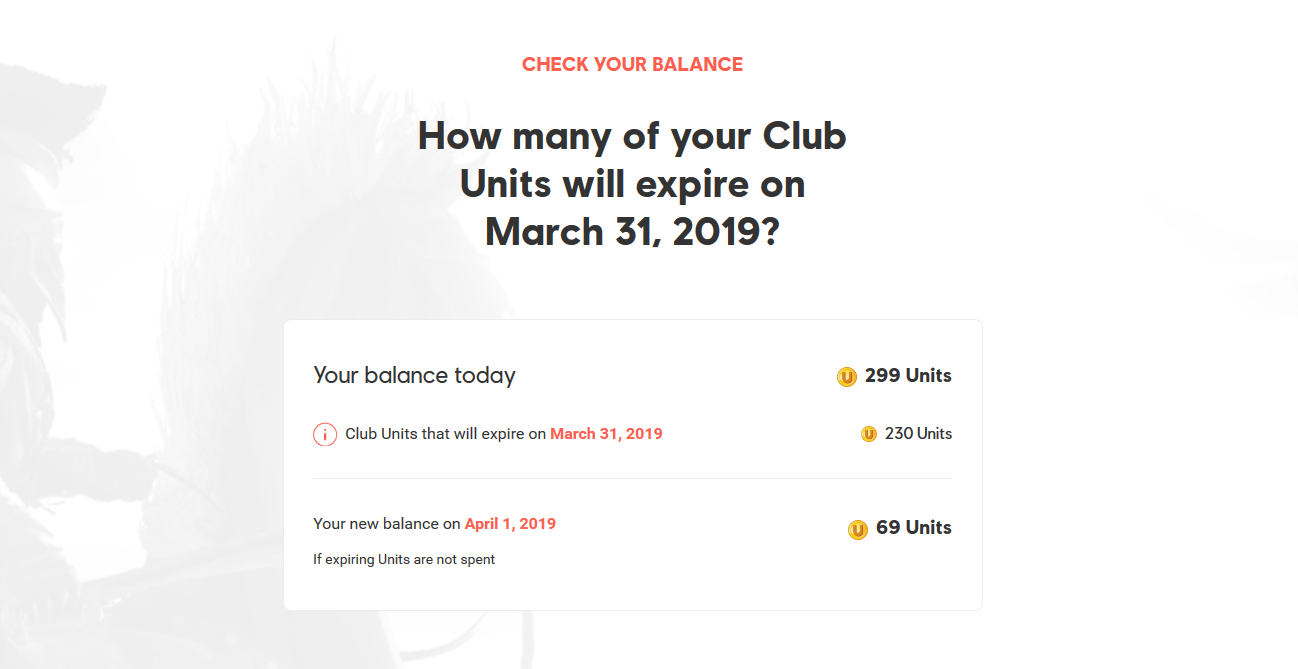Click the red March 31, 2019 date link
This screenshot has height=669, width=1298.
[x=606, y=434]
